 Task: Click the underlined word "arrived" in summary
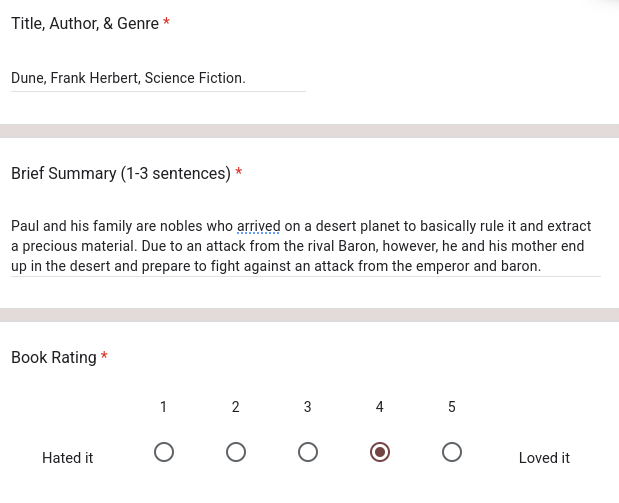(258, 226)
